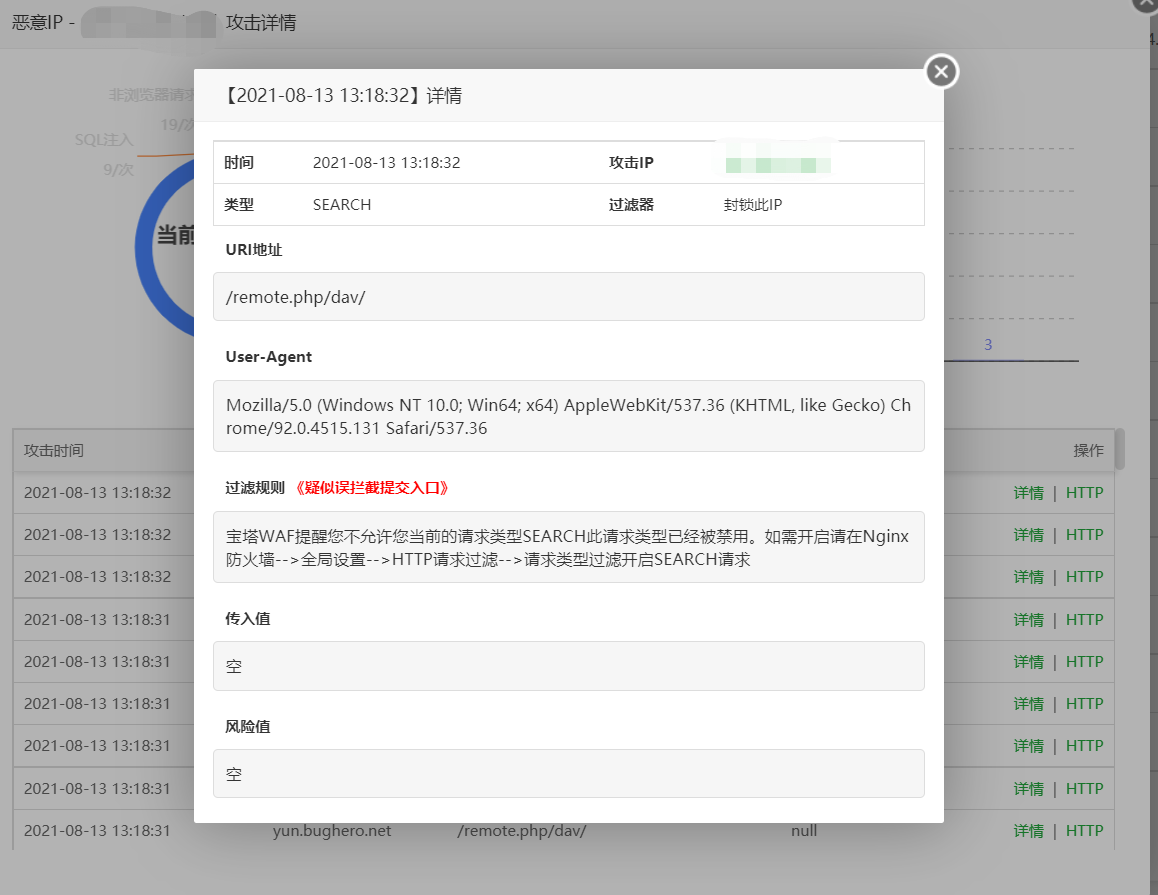
Task: Close the outer 恶意IP attack details window
Action: click(1146, 4)
